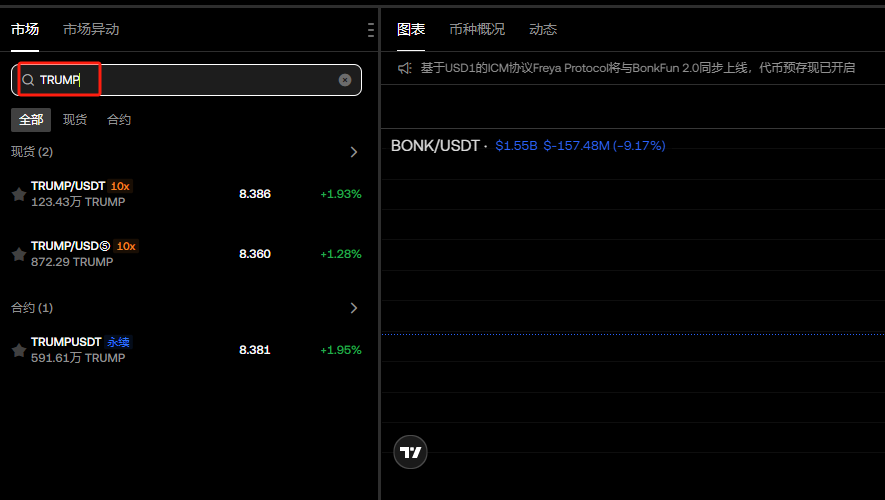Expand the 现货 (2) section arrow

tap(354, 152)
